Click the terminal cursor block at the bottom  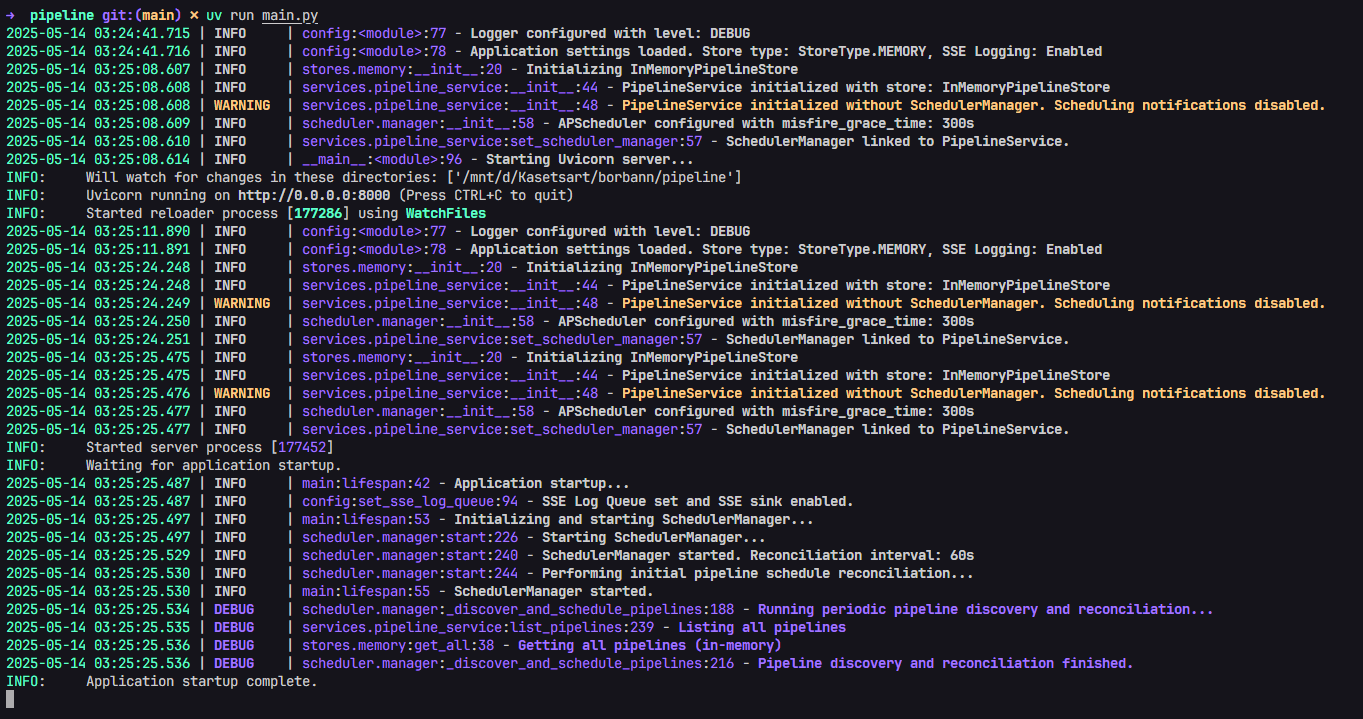[x=10, y=699]
